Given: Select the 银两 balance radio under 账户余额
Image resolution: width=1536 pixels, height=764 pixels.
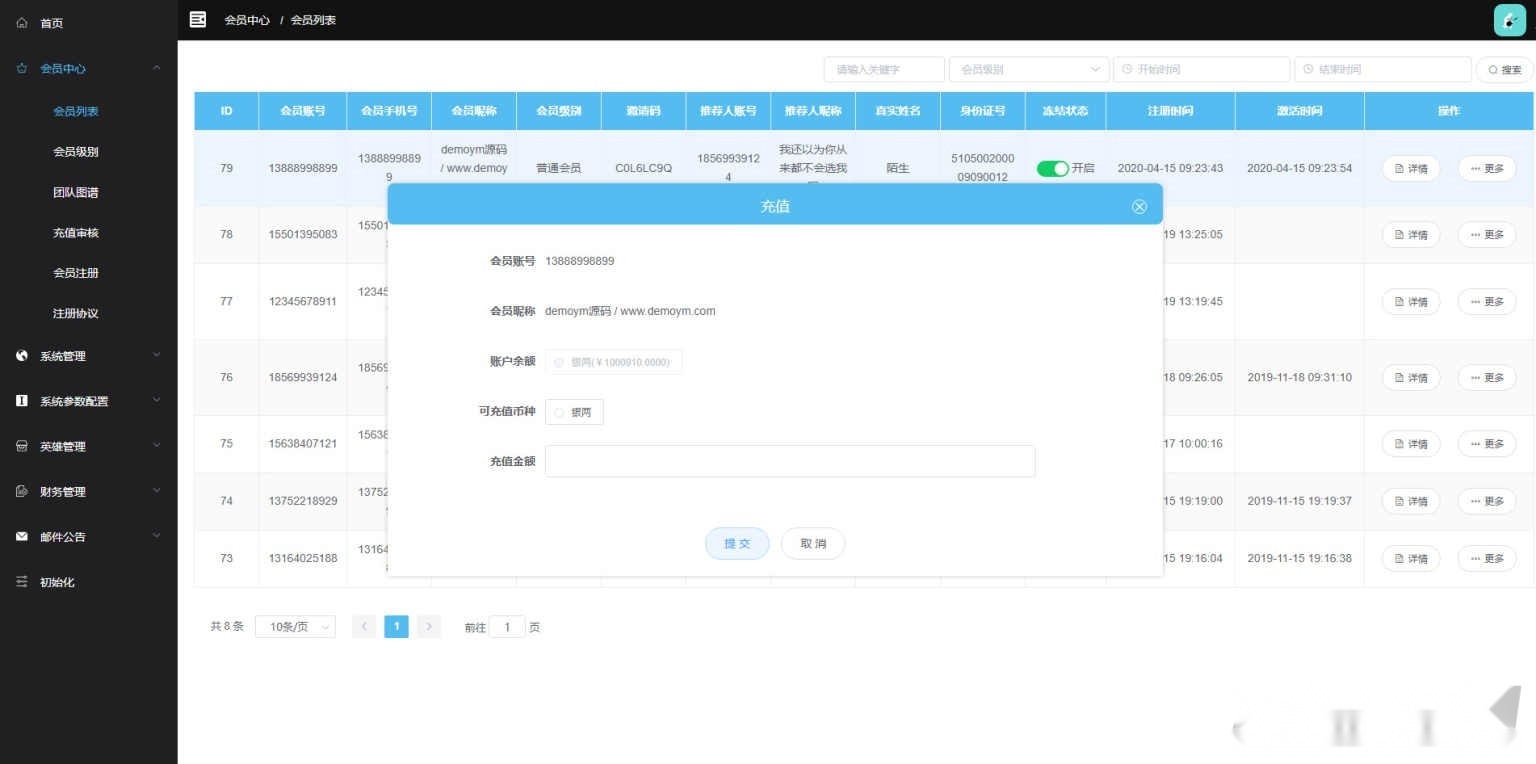Looking at the screenshot, I should pyautogui.click(x=559, y=362).
